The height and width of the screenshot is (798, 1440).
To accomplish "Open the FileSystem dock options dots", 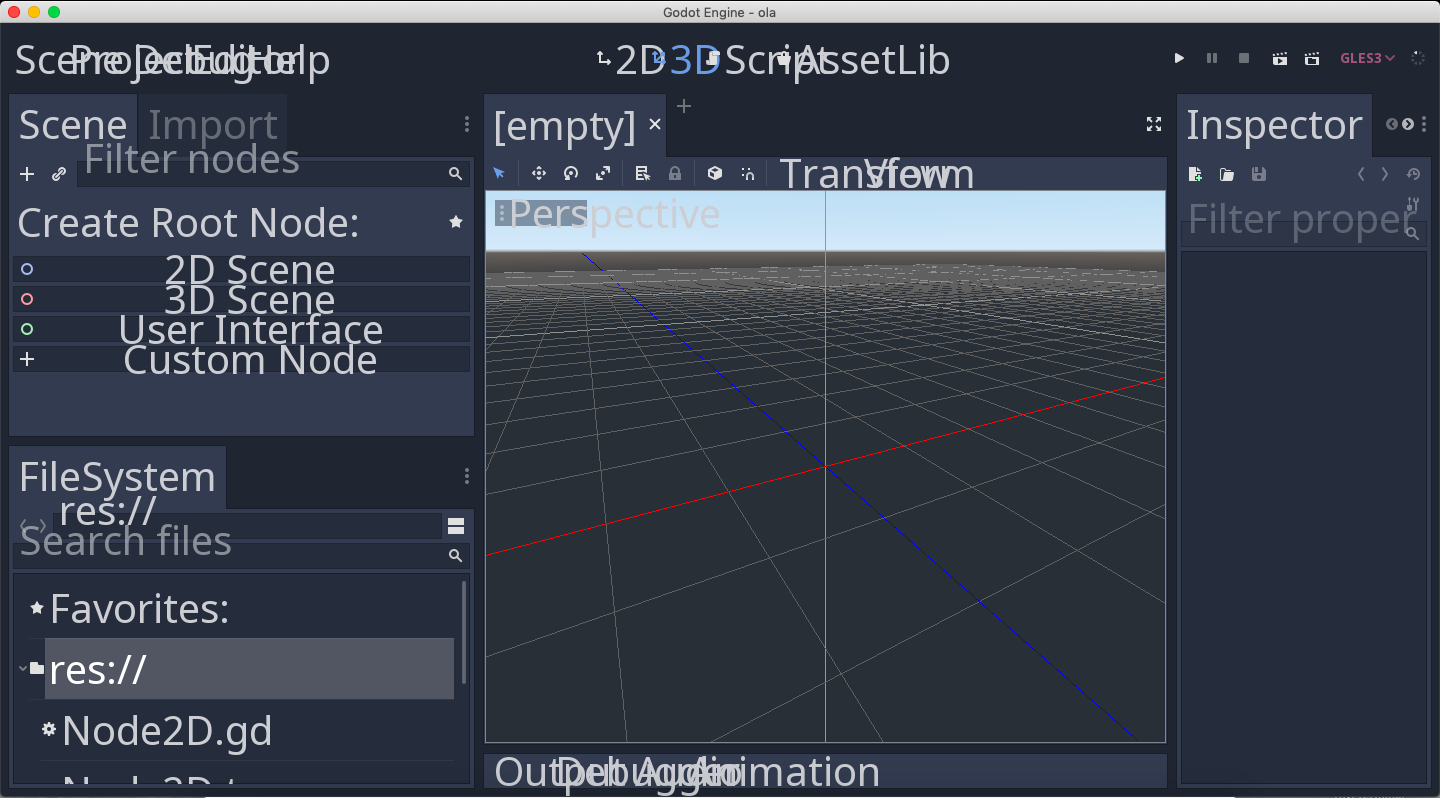I will 466,476.
